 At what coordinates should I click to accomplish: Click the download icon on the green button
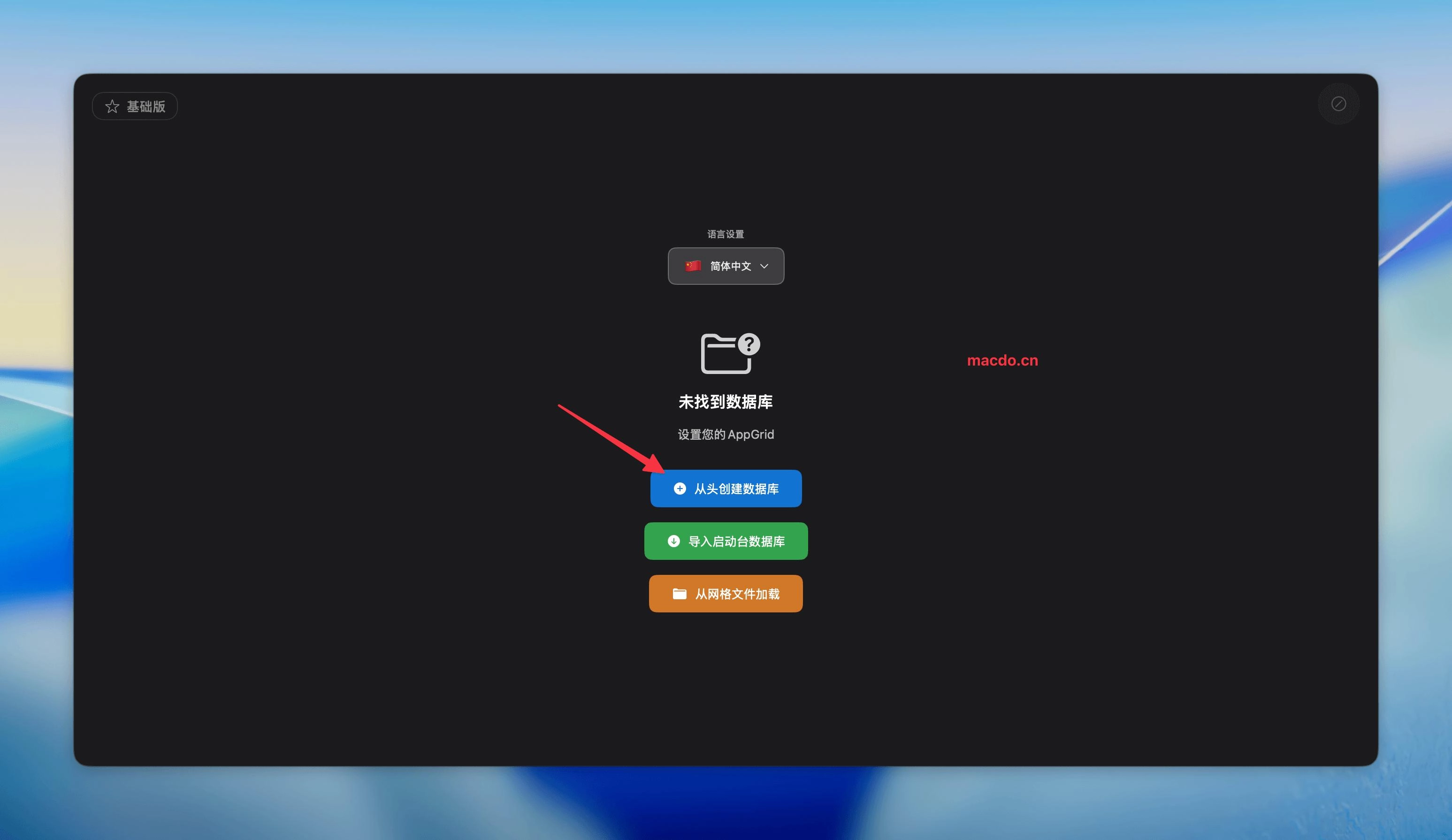pos(674,541)
